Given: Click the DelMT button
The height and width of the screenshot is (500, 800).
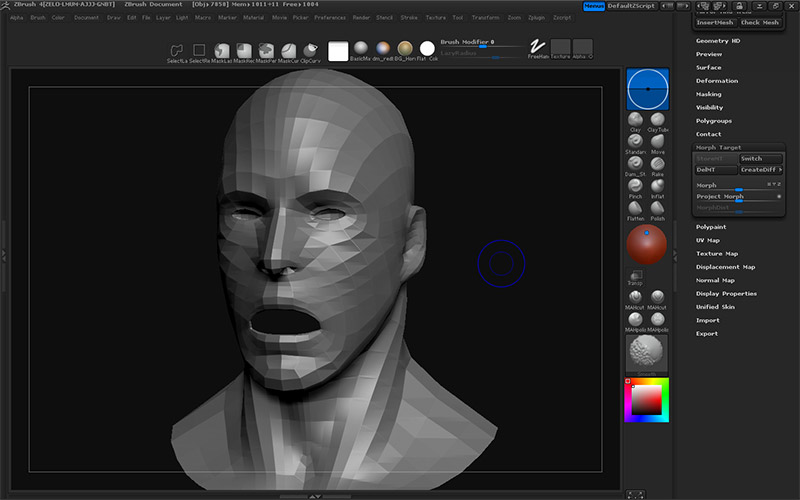Looking at the screenshot, I should [715, 170].
